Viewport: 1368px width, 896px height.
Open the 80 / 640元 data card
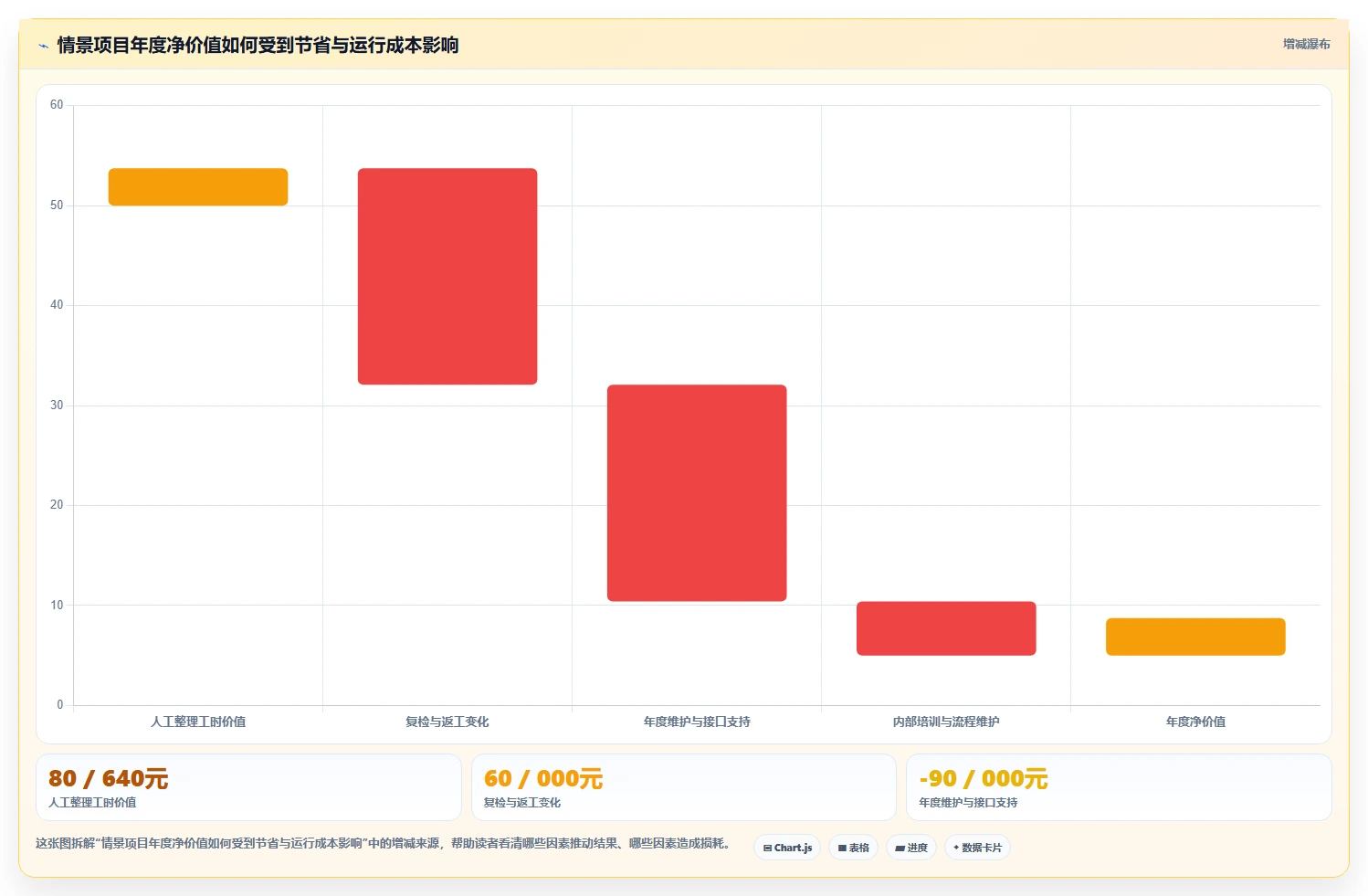click(x=248, y=787)
